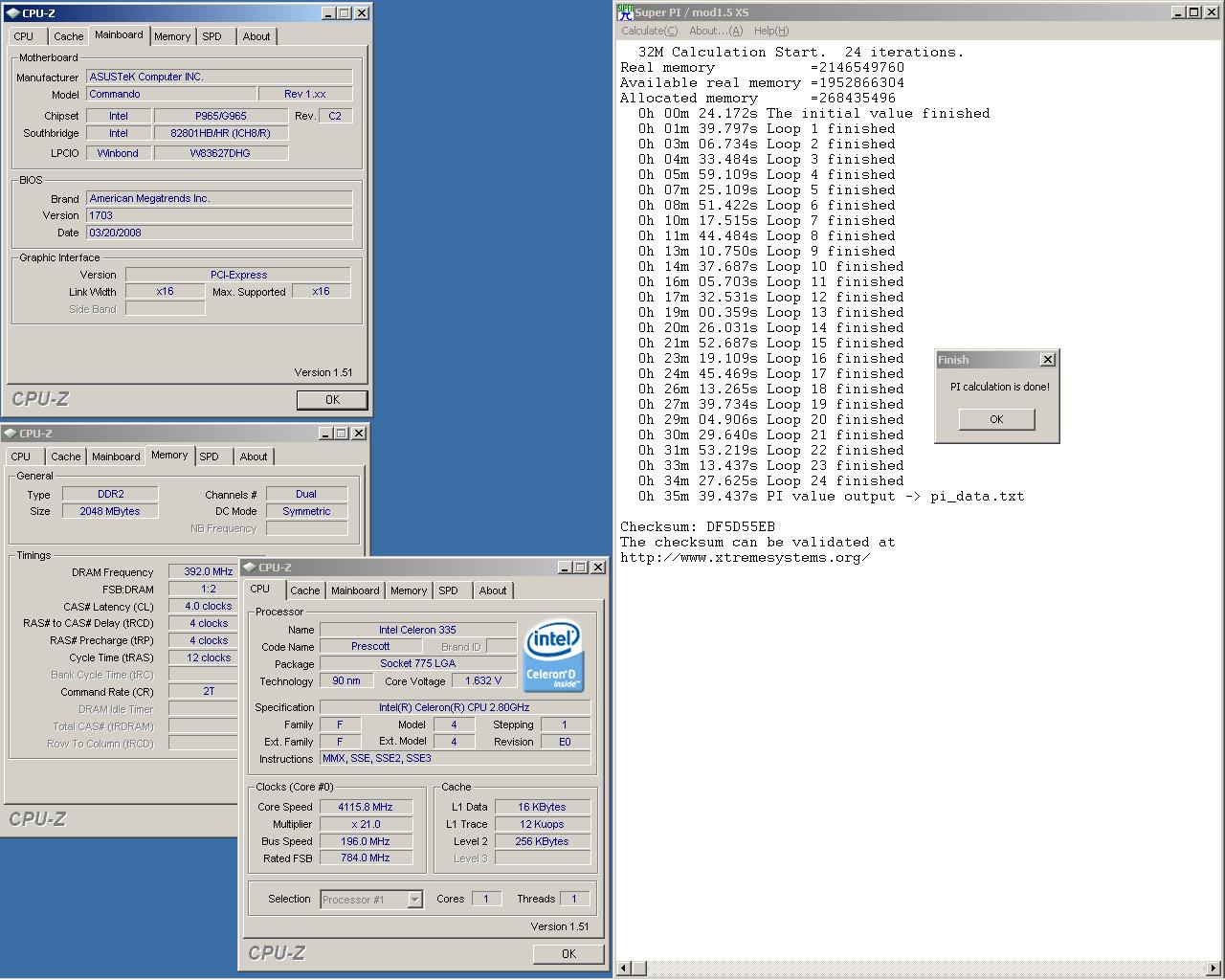Click the xtremesystems.org URL text
The width and height of the screenshot is (1225, 980).
point(746,557)
